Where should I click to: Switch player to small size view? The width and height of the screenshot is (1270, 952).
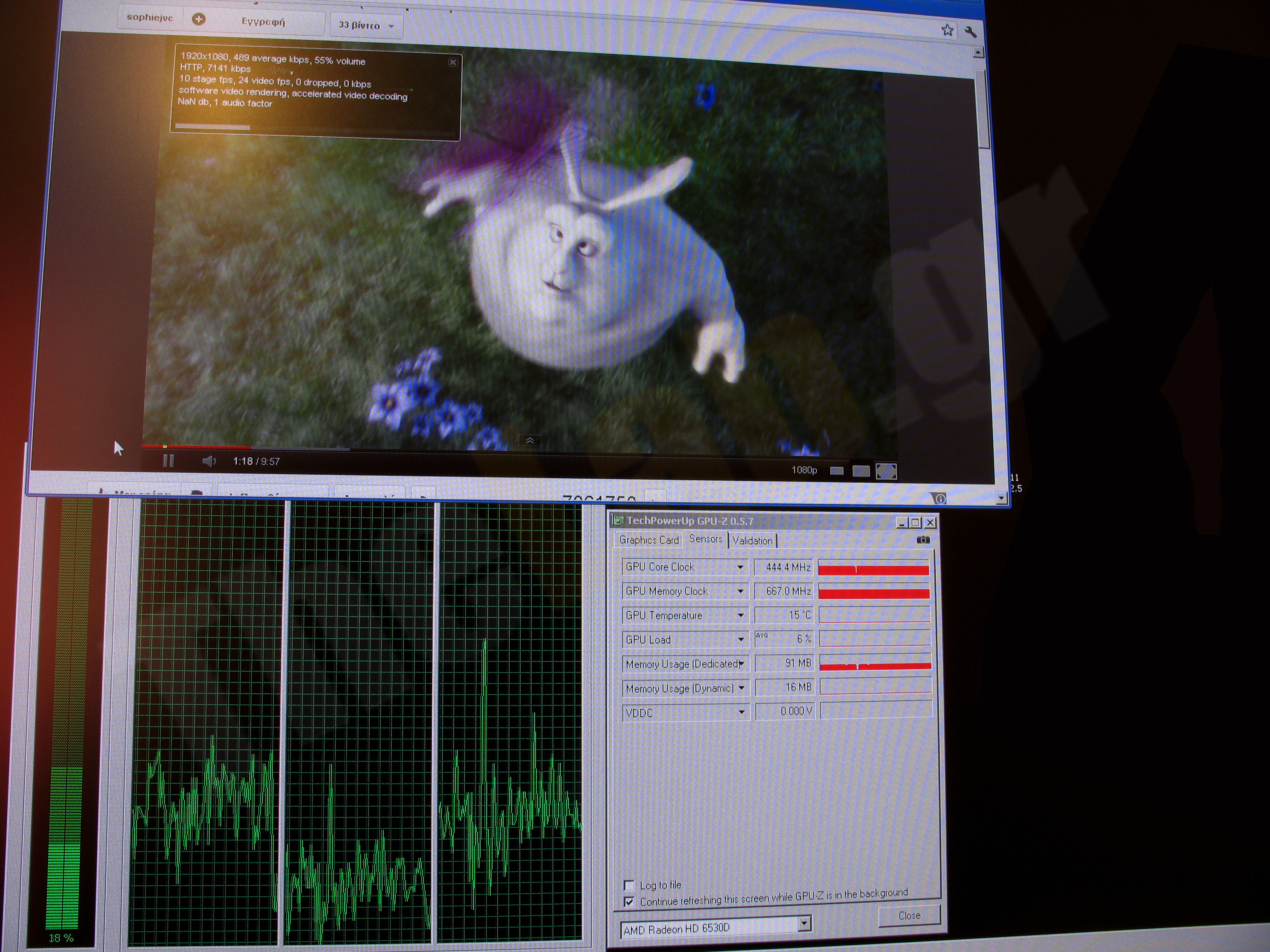[x=837, y=471]
